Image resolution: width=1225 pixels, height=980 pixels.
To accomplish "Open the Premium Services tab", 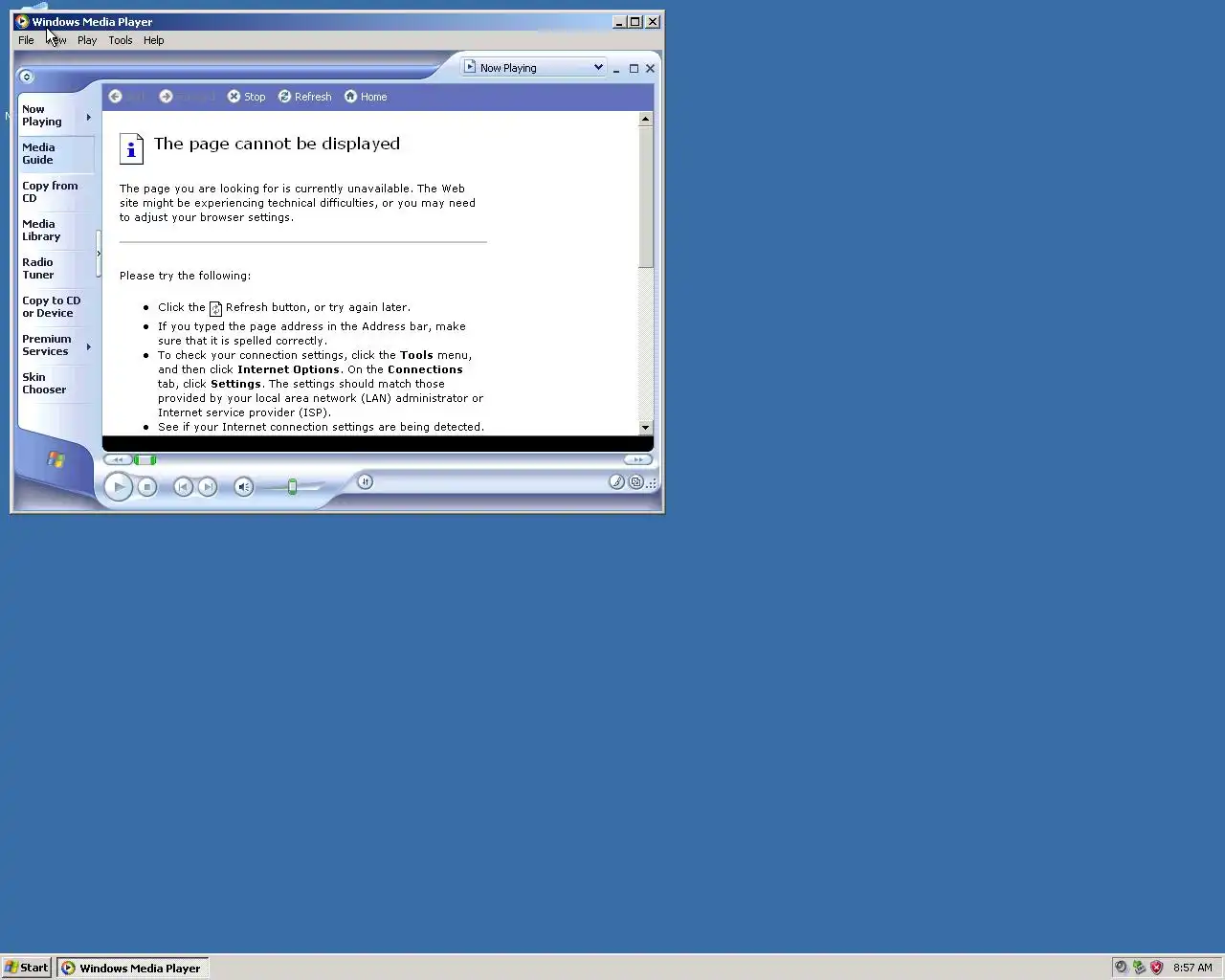I will [x=50, y=345].
